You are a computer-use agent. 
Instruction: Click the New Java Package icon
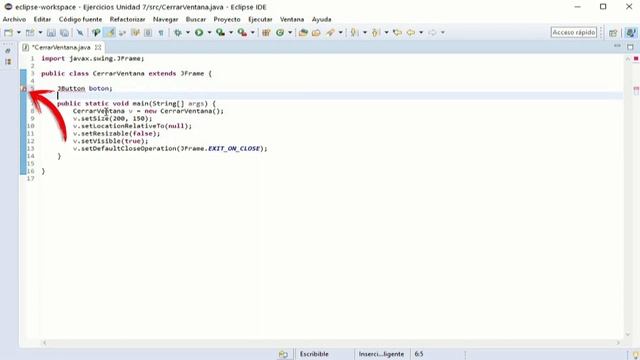[266, 33]
